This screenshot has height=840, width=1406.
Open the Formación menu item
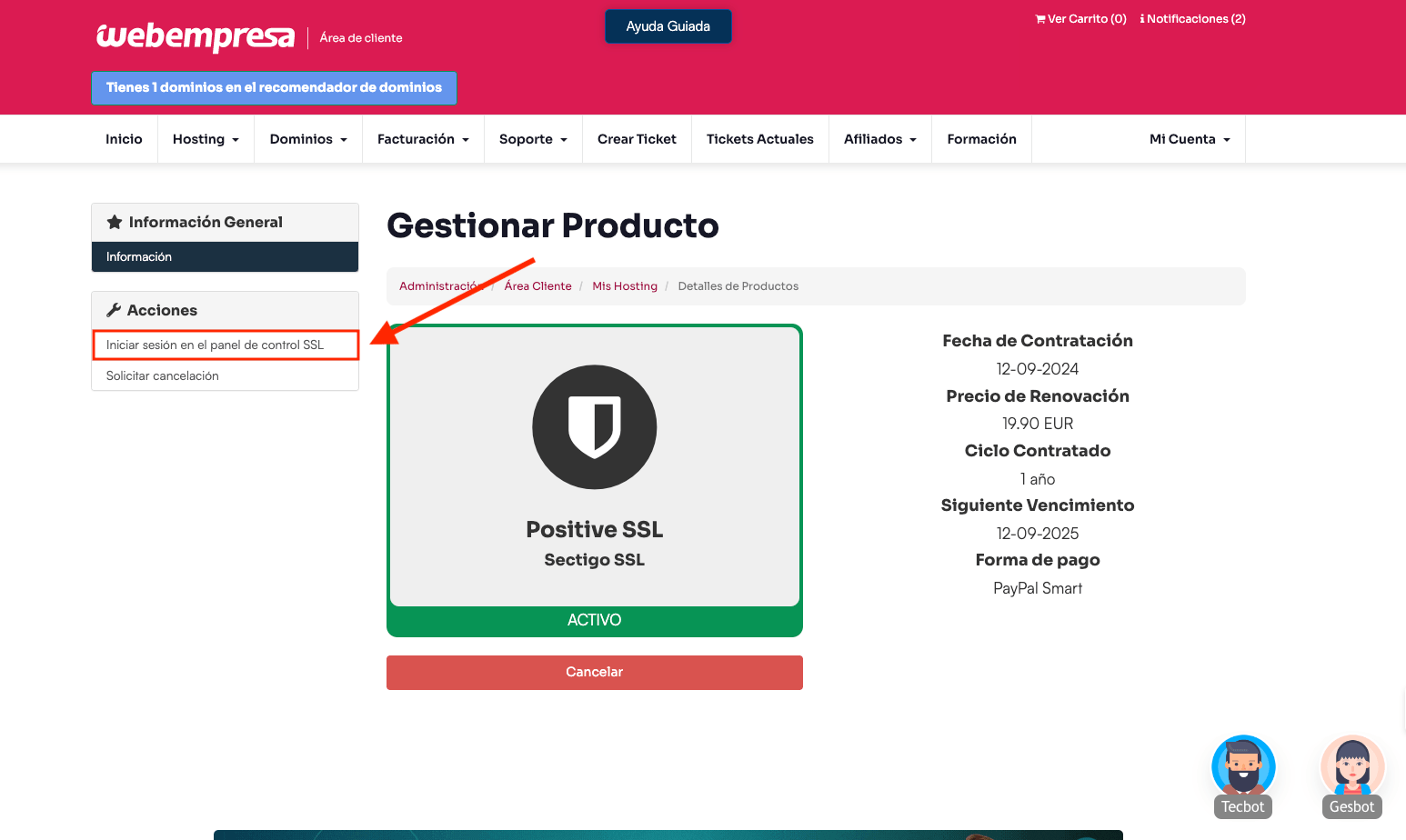coord(981,139)
